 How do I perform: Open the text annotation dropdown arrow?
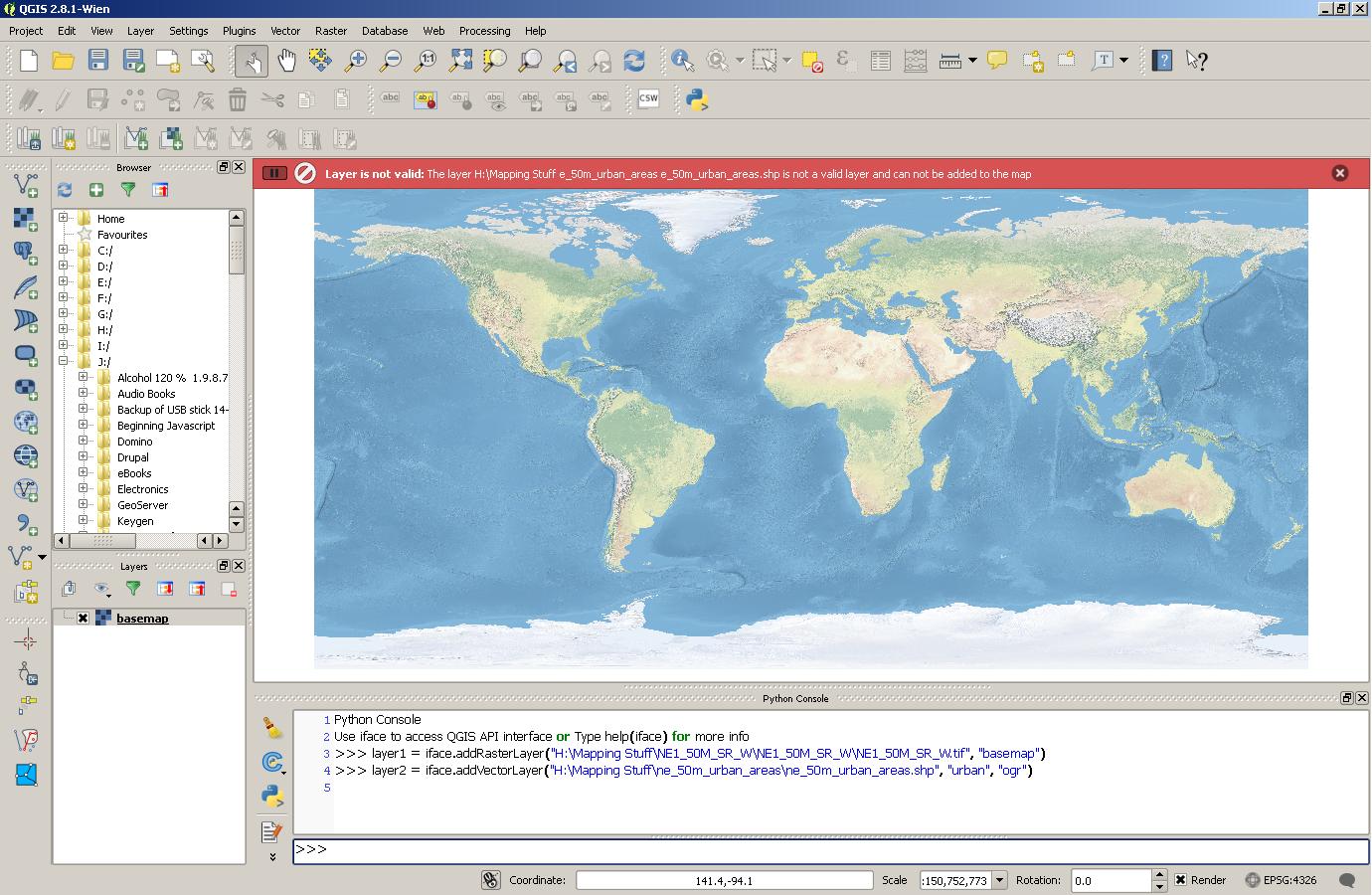1124,61
